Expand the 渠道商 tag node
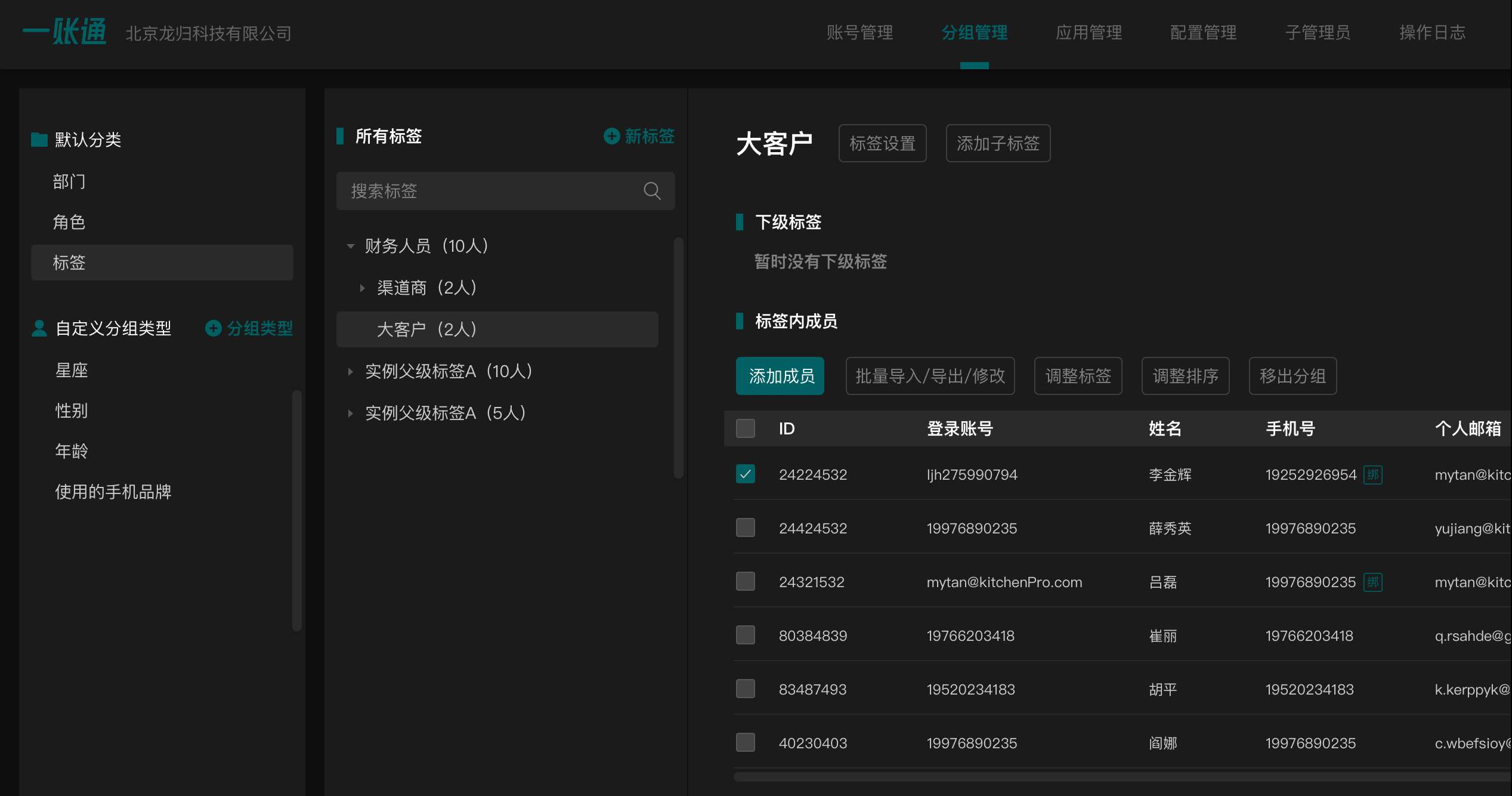This screenshot has height=796, width=1512. 362,288
